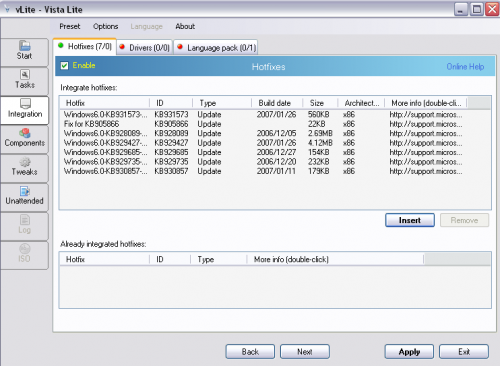Click the Back button
The width and height of the screenshot is (500, 366).
[x=250, y=352]
